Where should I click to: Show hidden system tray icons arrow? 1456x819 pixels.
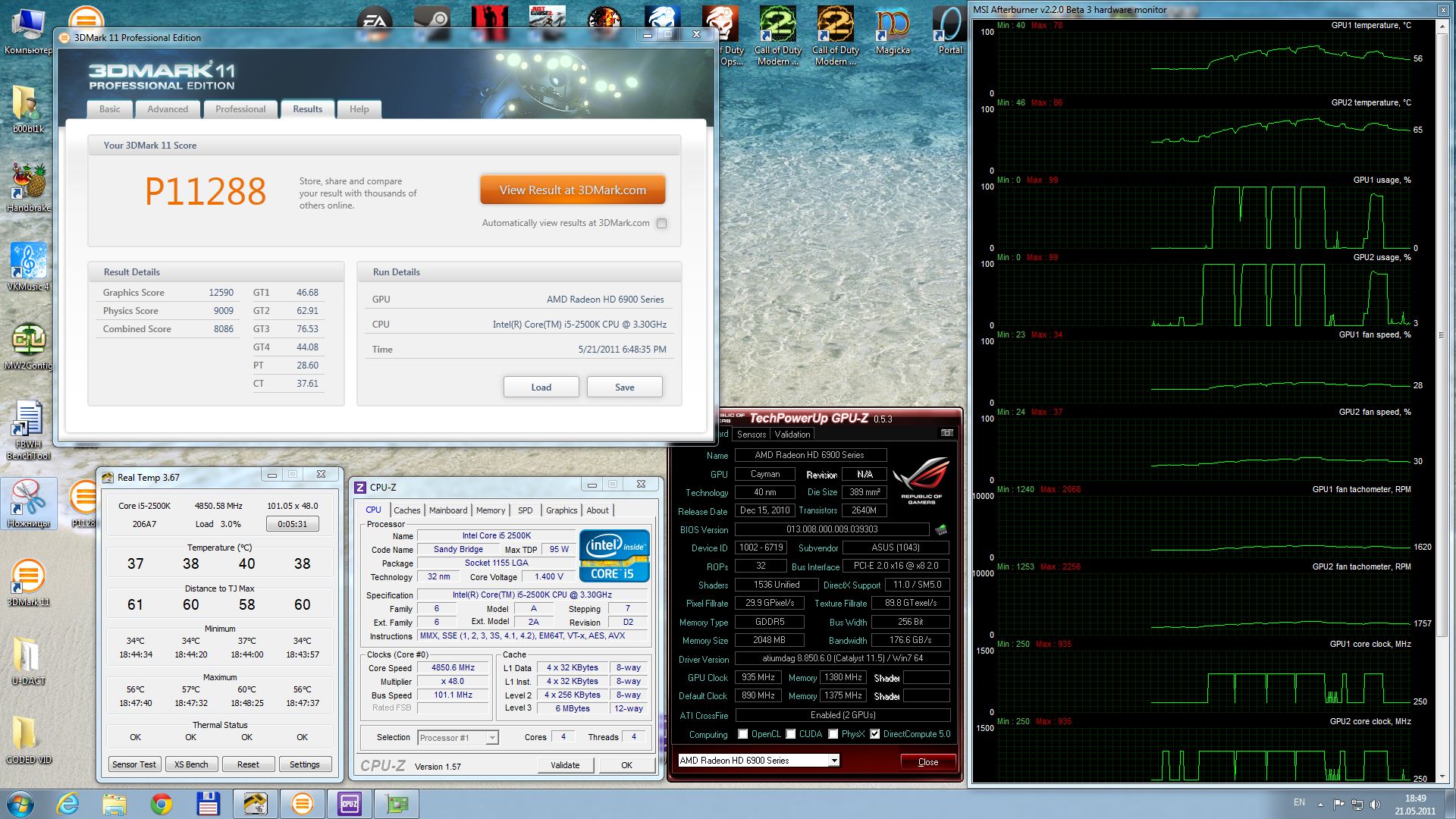coord(1321,804)
